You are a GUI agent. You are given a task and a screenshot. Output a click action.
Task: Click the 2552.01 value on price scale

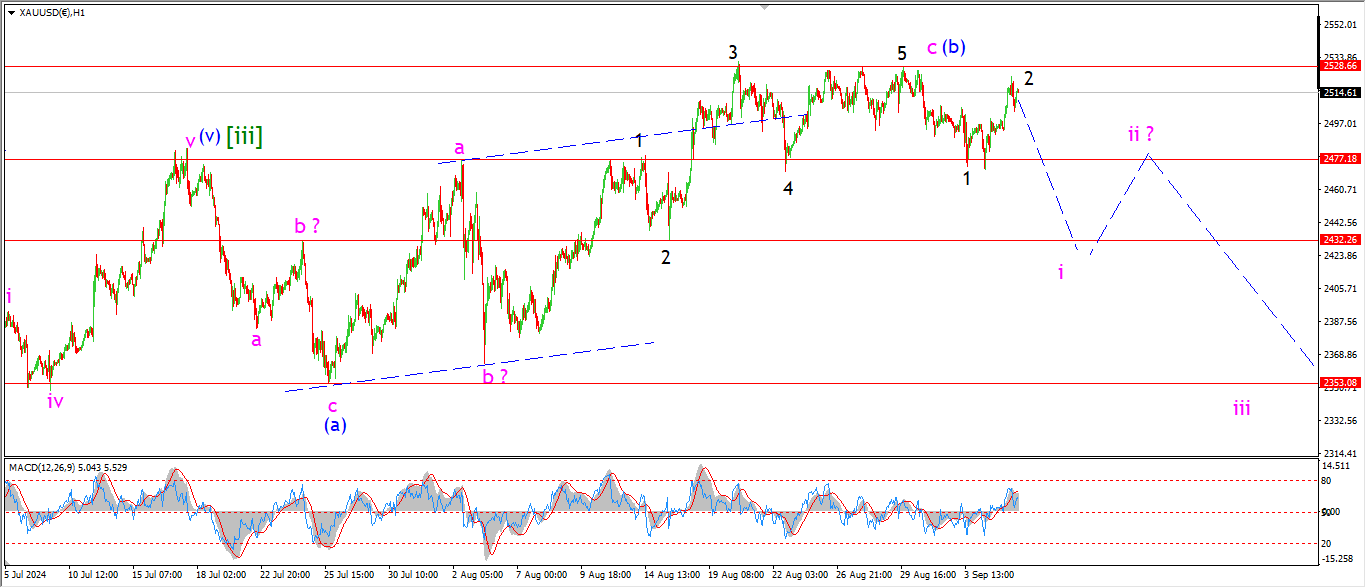tap(1339, 24)
